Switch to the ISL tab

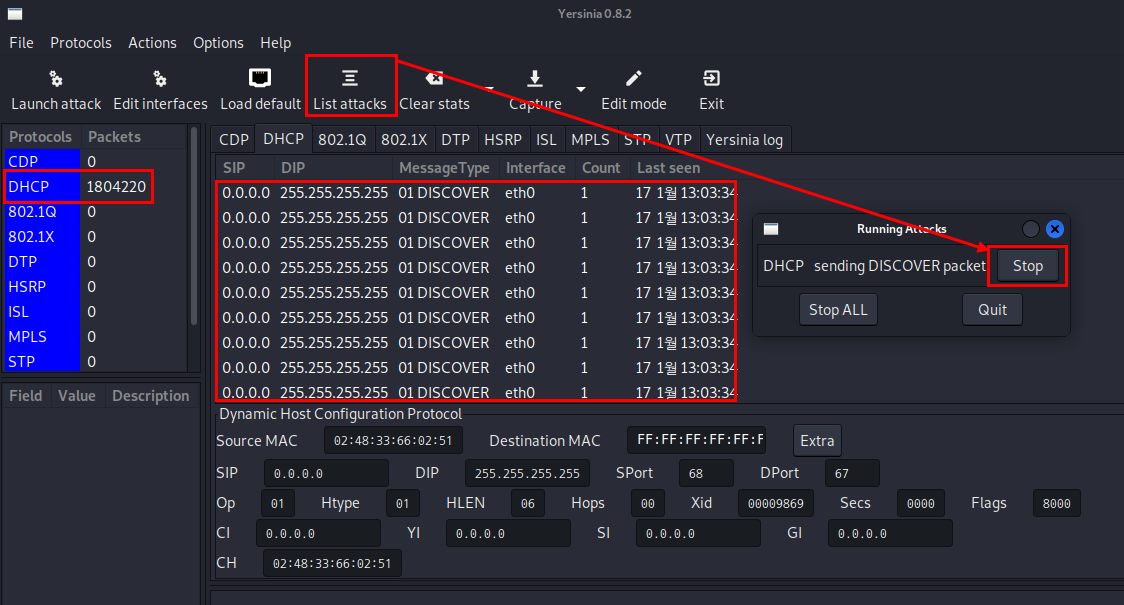[546, 140]
